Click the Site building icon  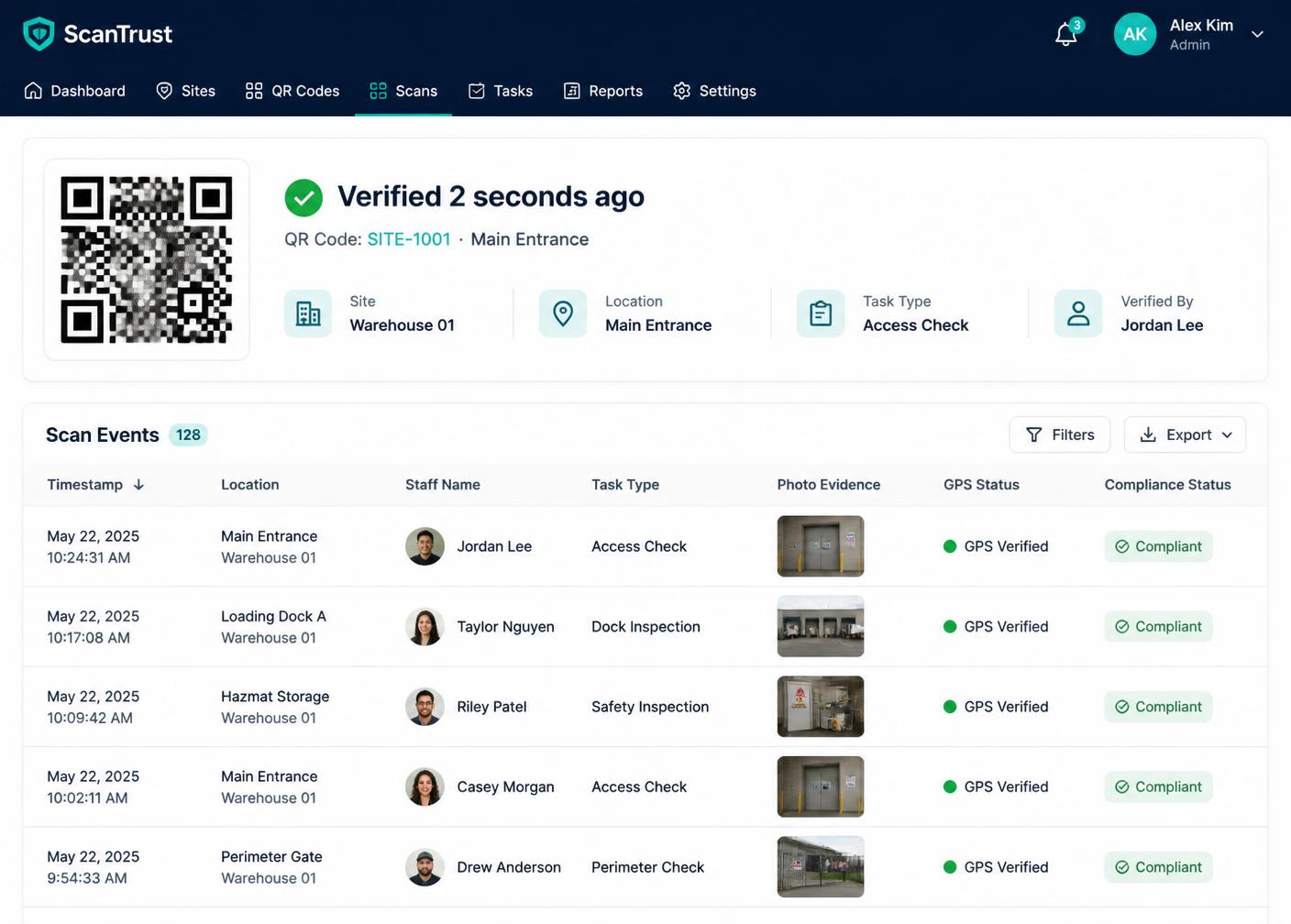click(308, 313)
